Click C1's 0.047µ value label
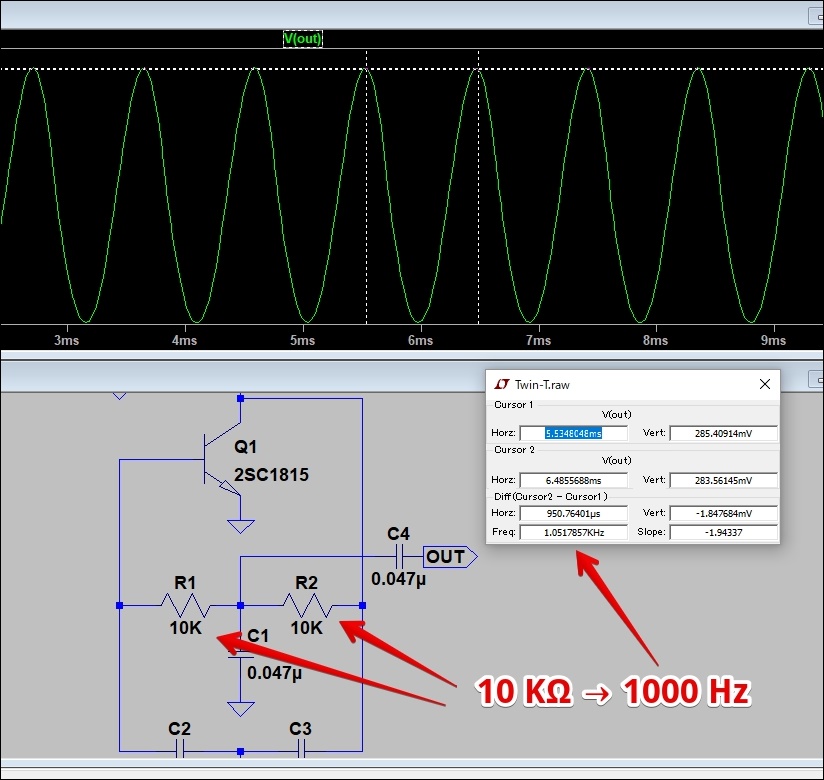This screenshot has width=824, height=780. pyautogui.click(x=274, y=673)
